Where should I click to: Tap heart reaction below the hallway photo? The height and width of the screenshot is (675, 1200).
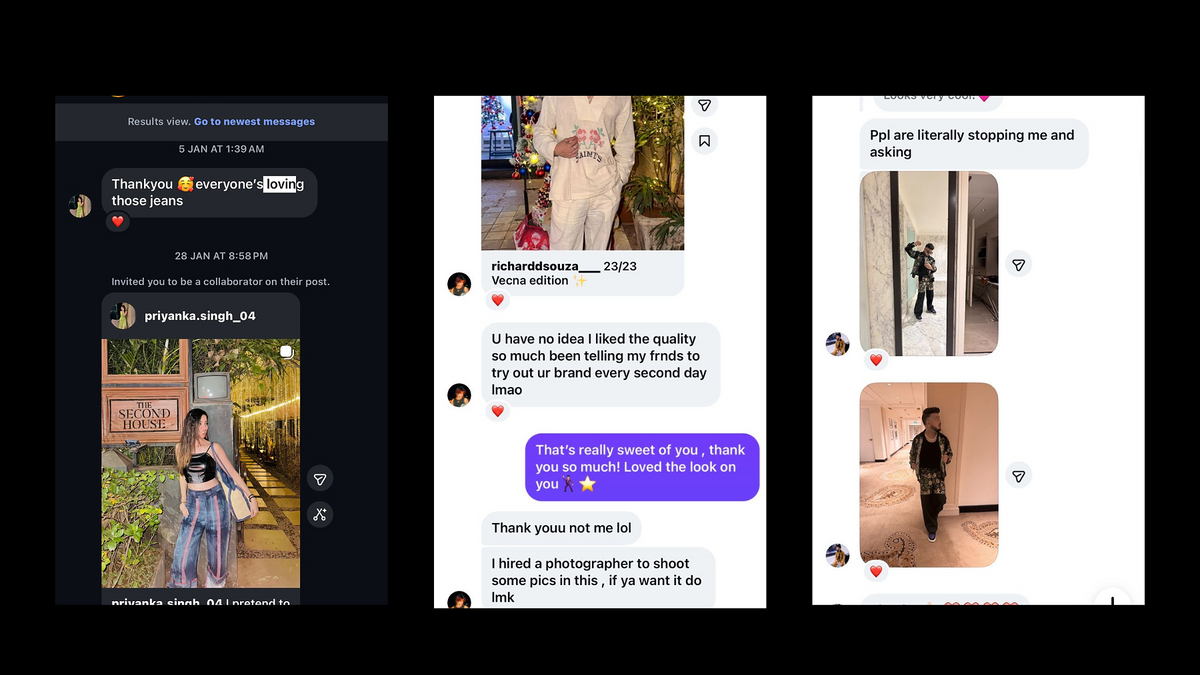pos(876,572)
